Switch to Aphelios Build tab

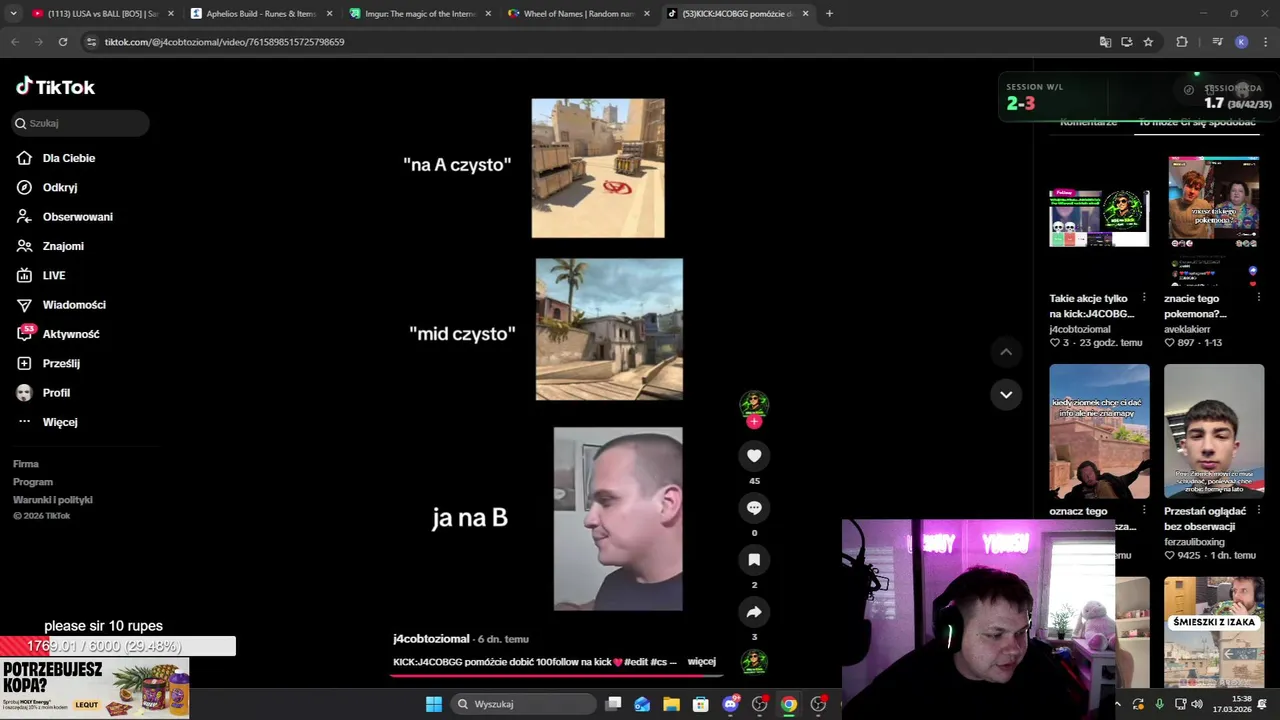point(262,13)
